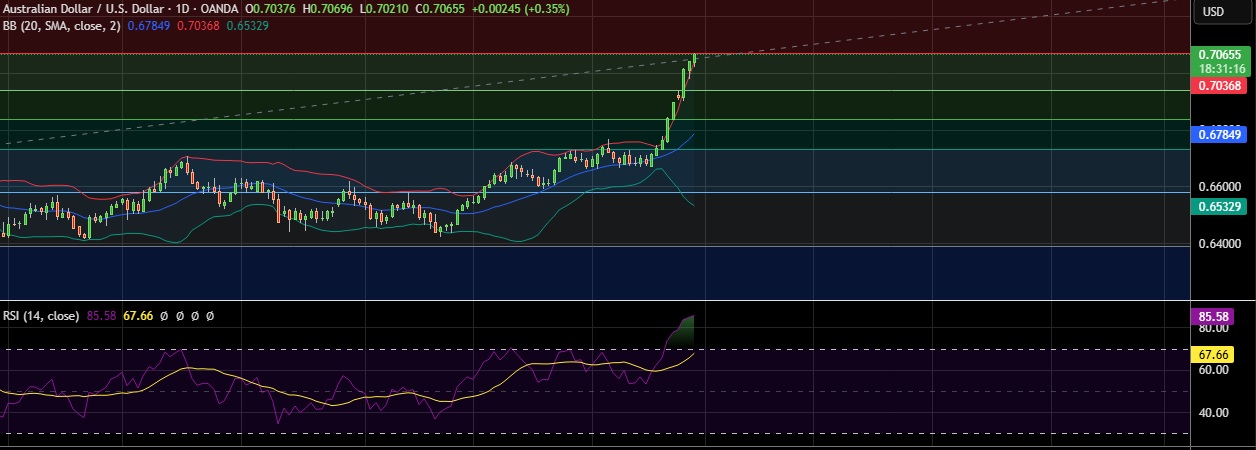Click the teal 0.65329 price scale label

click(1220, 206)
